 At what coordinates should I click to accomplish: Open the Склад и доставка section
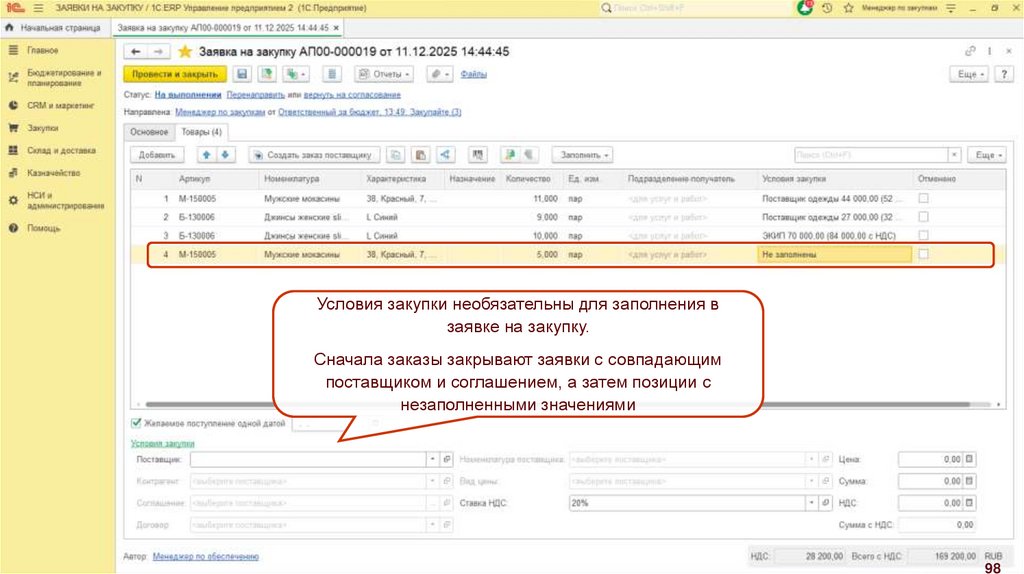point(61,151)
